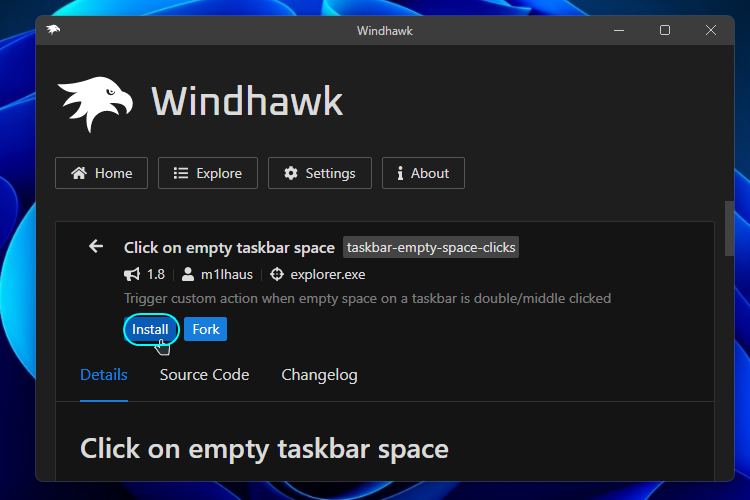Screen dimensions: 750x500
Task: Close the Windhawk window
Action: coord(711,31)
